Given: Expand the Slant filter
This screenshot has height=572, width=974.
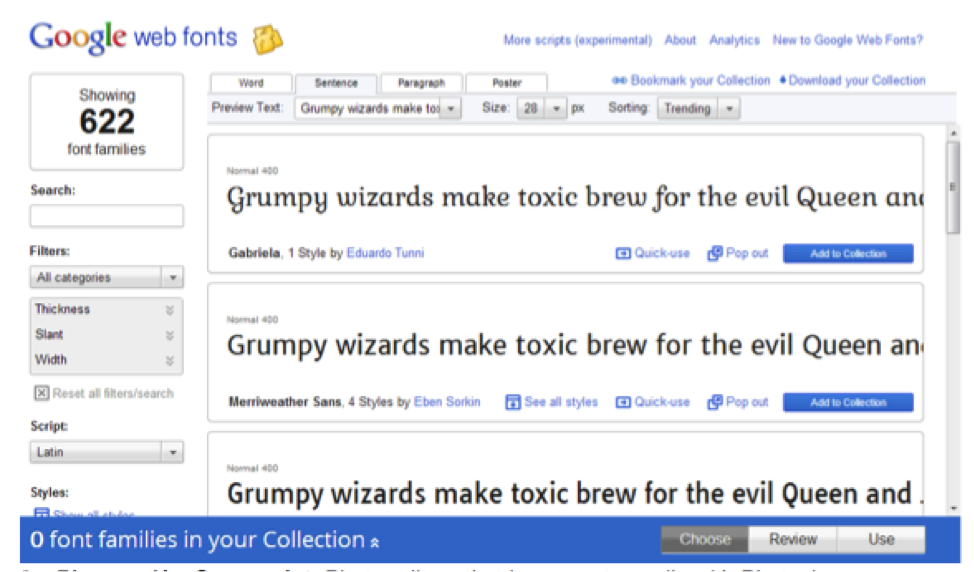Looking at the screenshot, I should 106,335.
